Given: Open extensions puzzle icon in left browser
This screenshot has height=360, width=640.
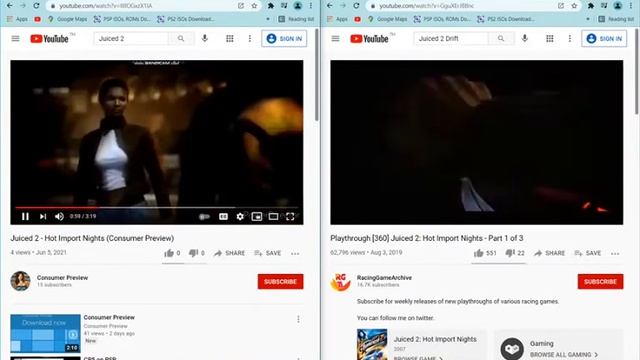Looking at the screenshot, I should [271, 6].
